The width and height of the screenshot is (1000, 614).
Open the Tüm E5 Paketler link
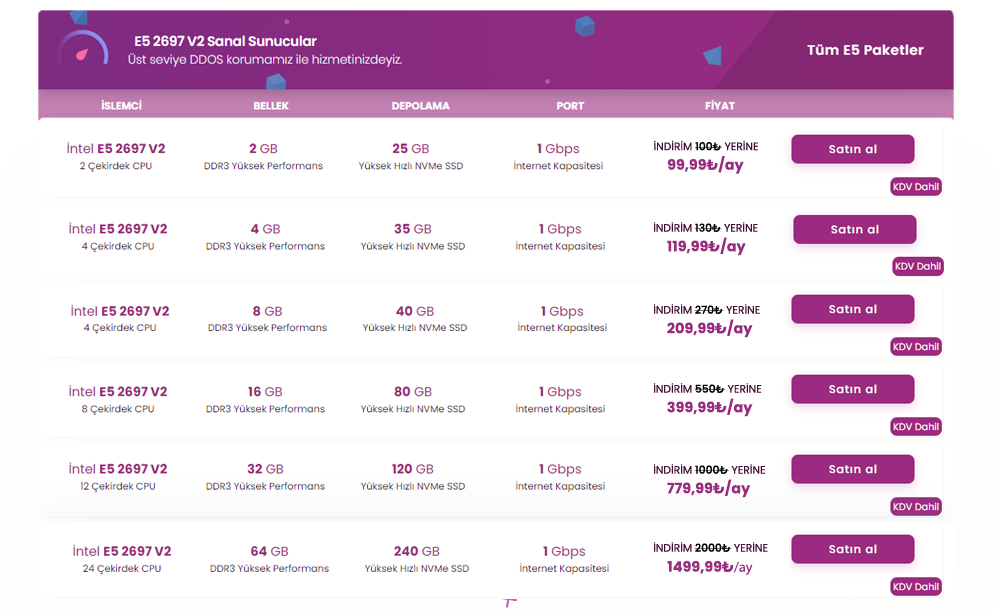pos(865,50)
